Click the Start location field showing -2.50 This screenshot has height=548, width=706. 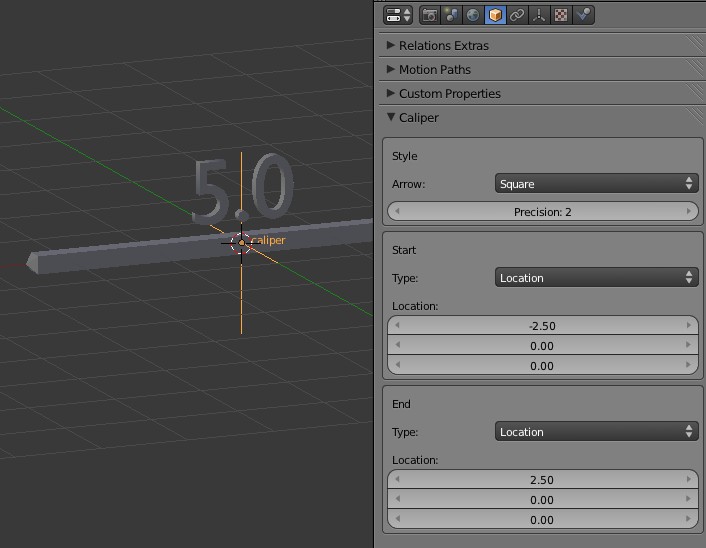pyautogui.click(x=541, y=326)
